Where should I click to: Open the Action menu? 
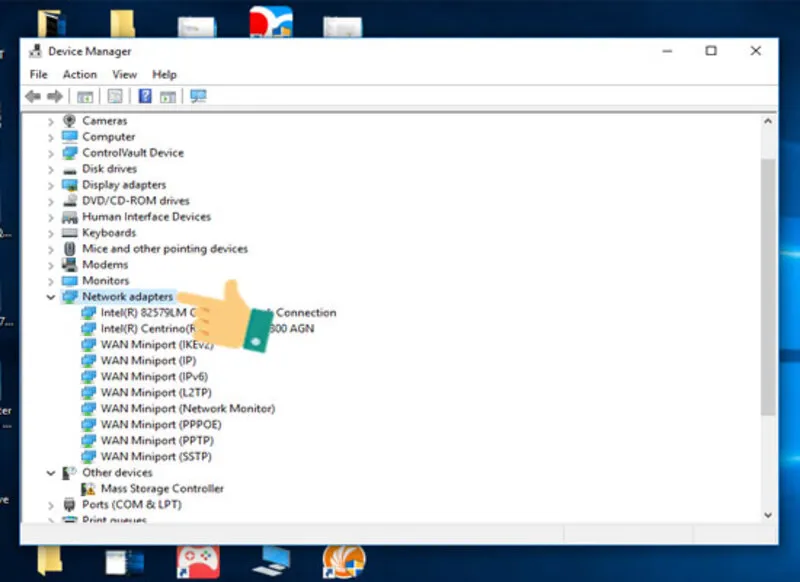80,74
